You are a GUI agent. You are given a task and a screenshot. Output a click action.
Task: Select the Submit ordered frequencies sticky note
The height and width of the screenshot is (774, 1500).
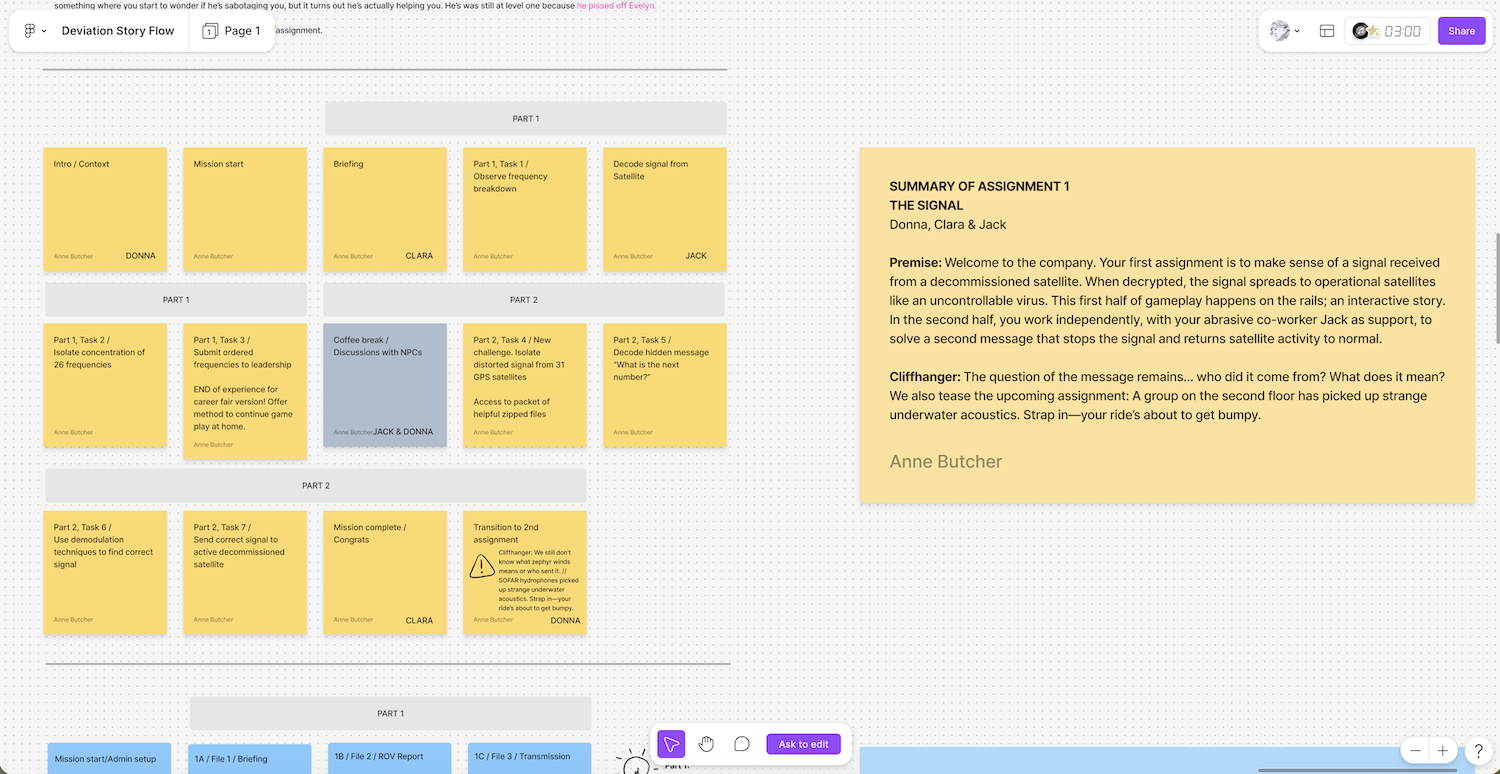coord(245,391)
